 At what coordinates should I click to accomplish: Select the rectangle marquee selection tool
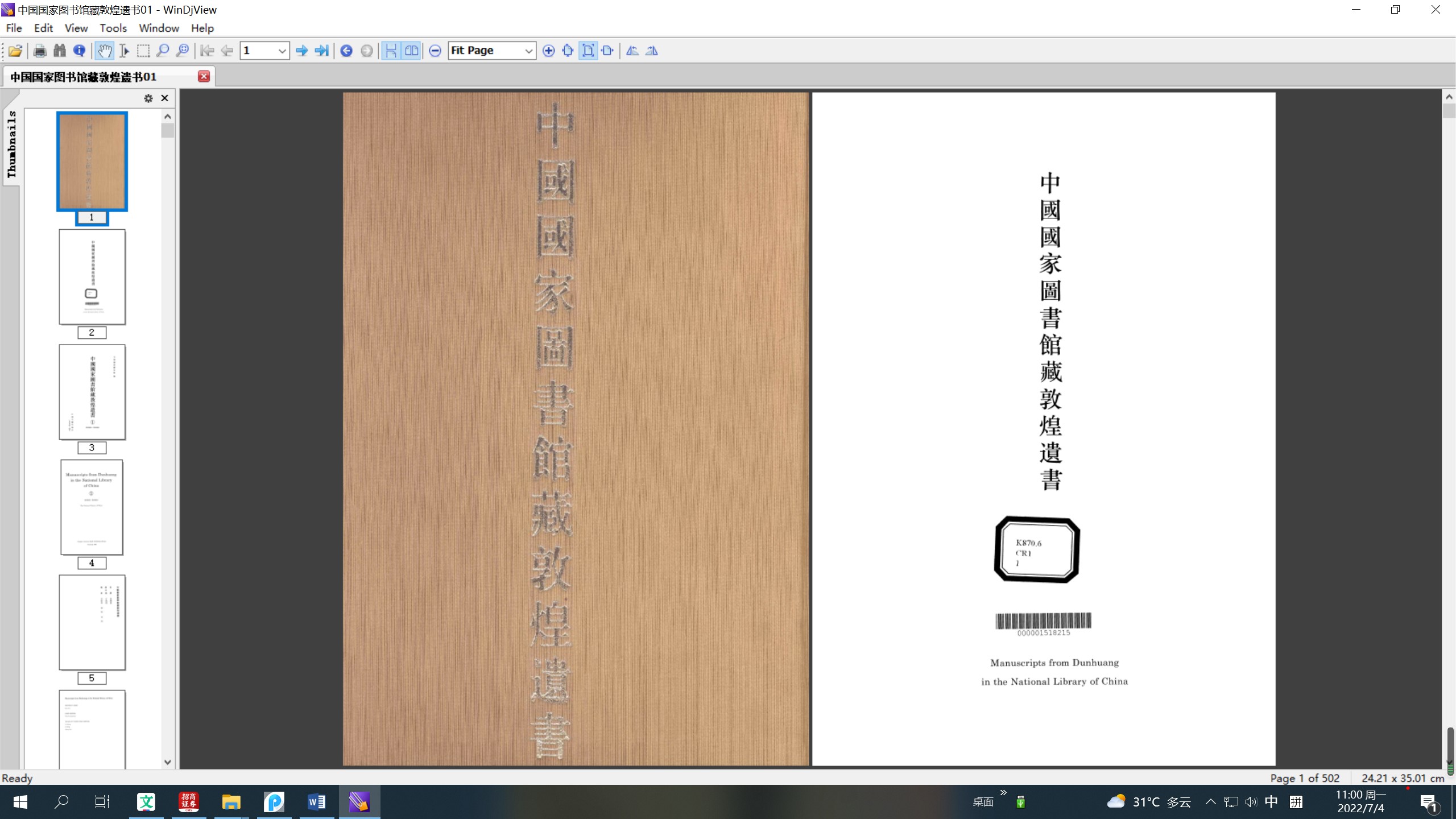pos(143,51)
